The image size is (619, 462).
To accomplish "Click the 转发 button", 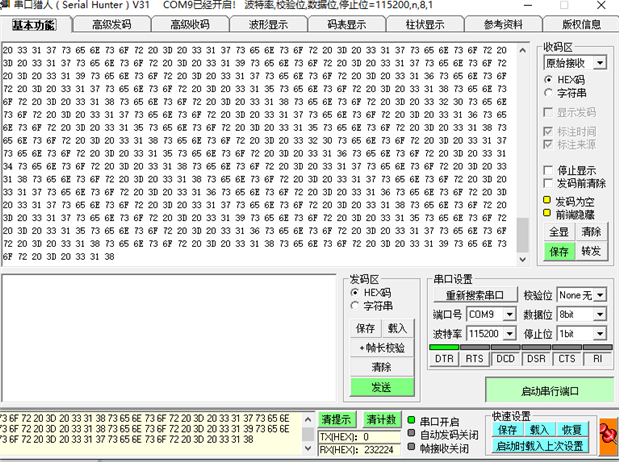I will pos(591,252).
